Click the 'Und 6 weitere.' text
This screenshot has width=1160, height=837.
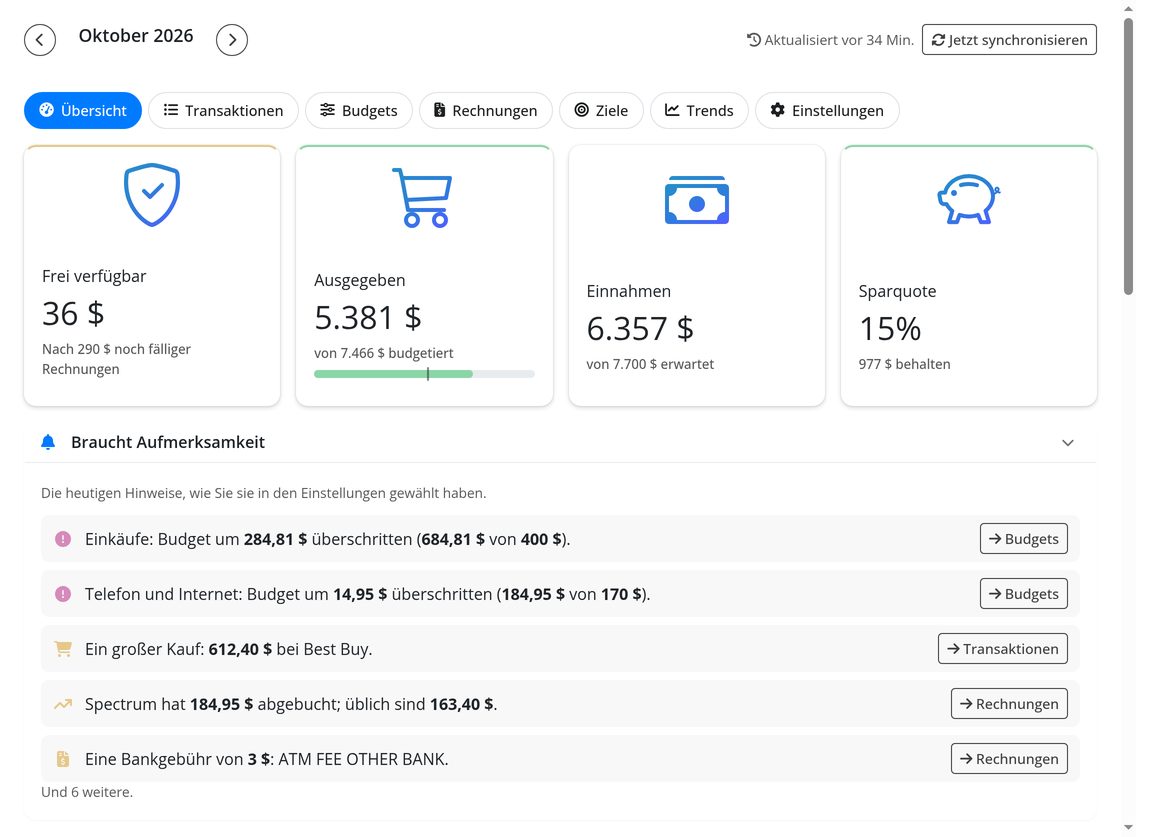pos(87,792)
